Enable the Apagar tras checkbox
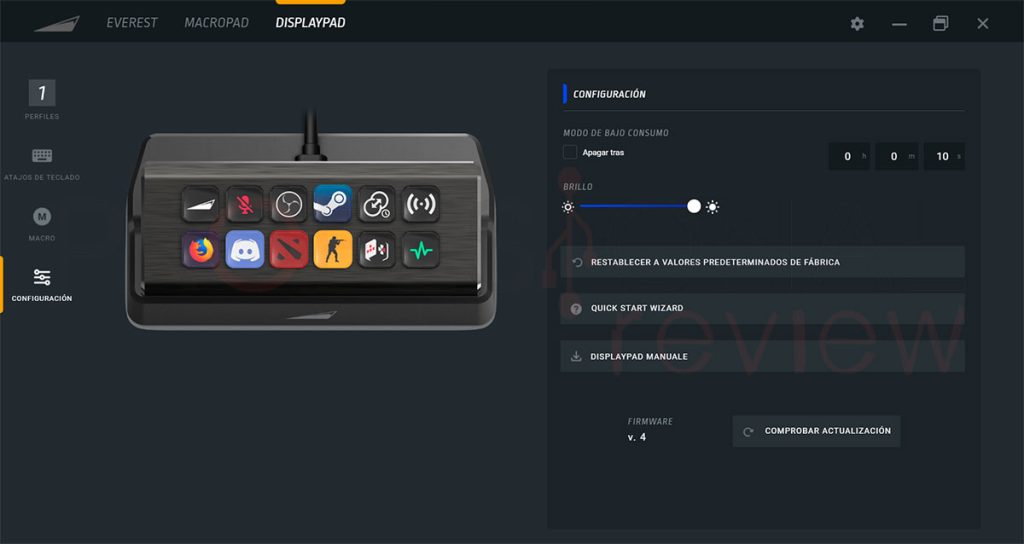 pyautogui.click(x=570, y=152)
